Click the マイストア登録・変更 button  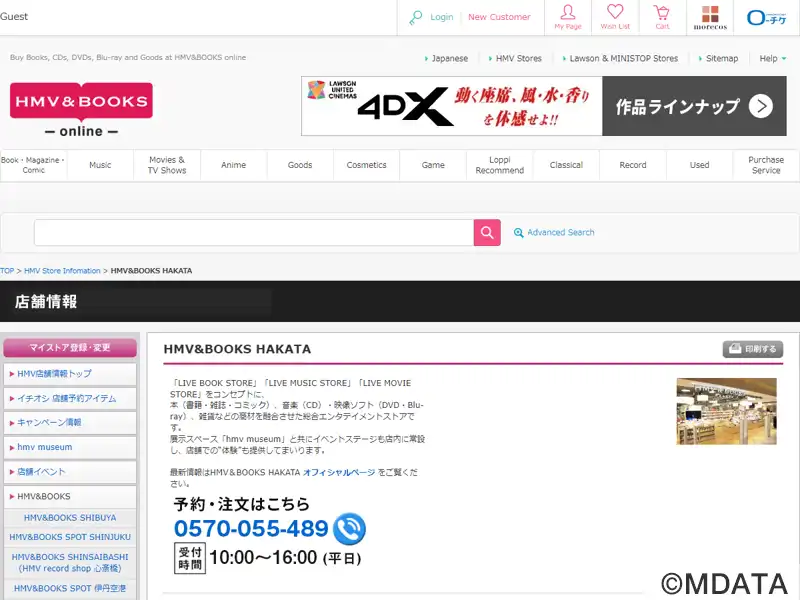(x=70, y=347)
